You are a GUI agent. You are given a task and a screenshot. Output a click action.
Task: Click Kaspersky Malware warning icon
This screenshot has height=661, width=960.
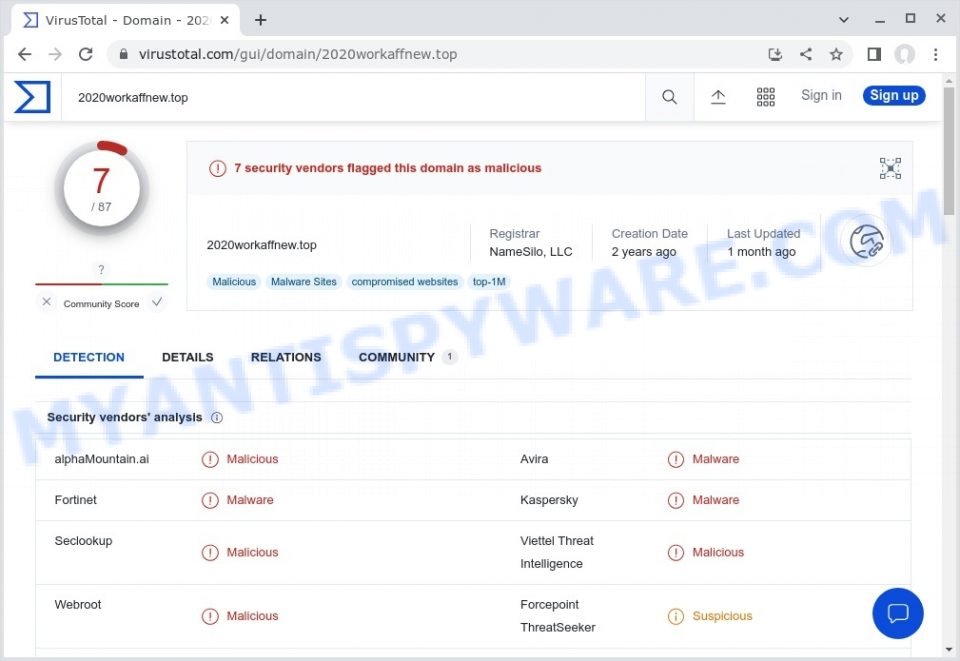[x=675, y=500]
